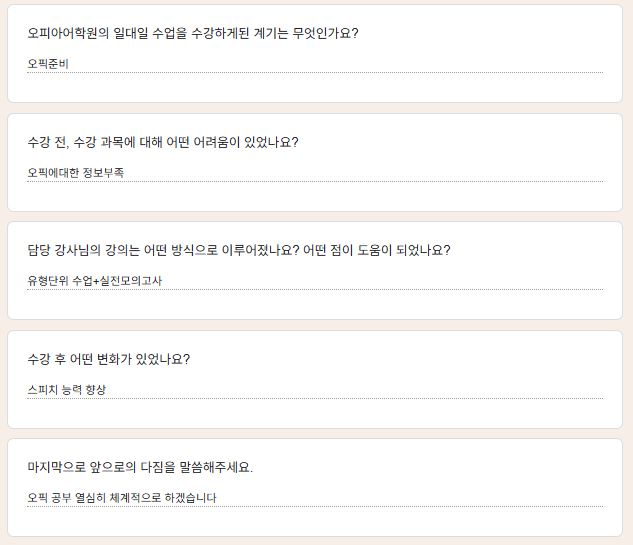This screenshot has height=545, width=633.
Task: Select the question '수강 후 어떤 변화가 있었나요?'
Action: coord(109,359)
